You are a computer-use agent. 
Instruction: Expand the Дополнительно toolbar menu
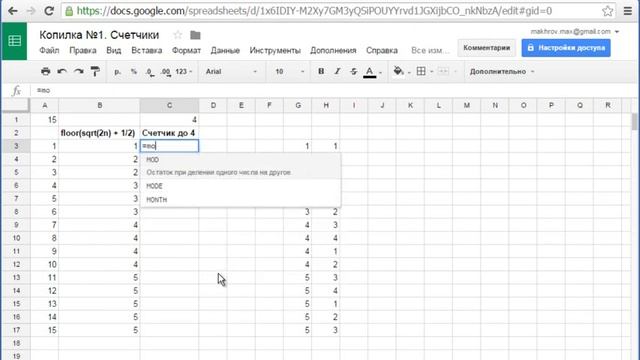[502, 71]
